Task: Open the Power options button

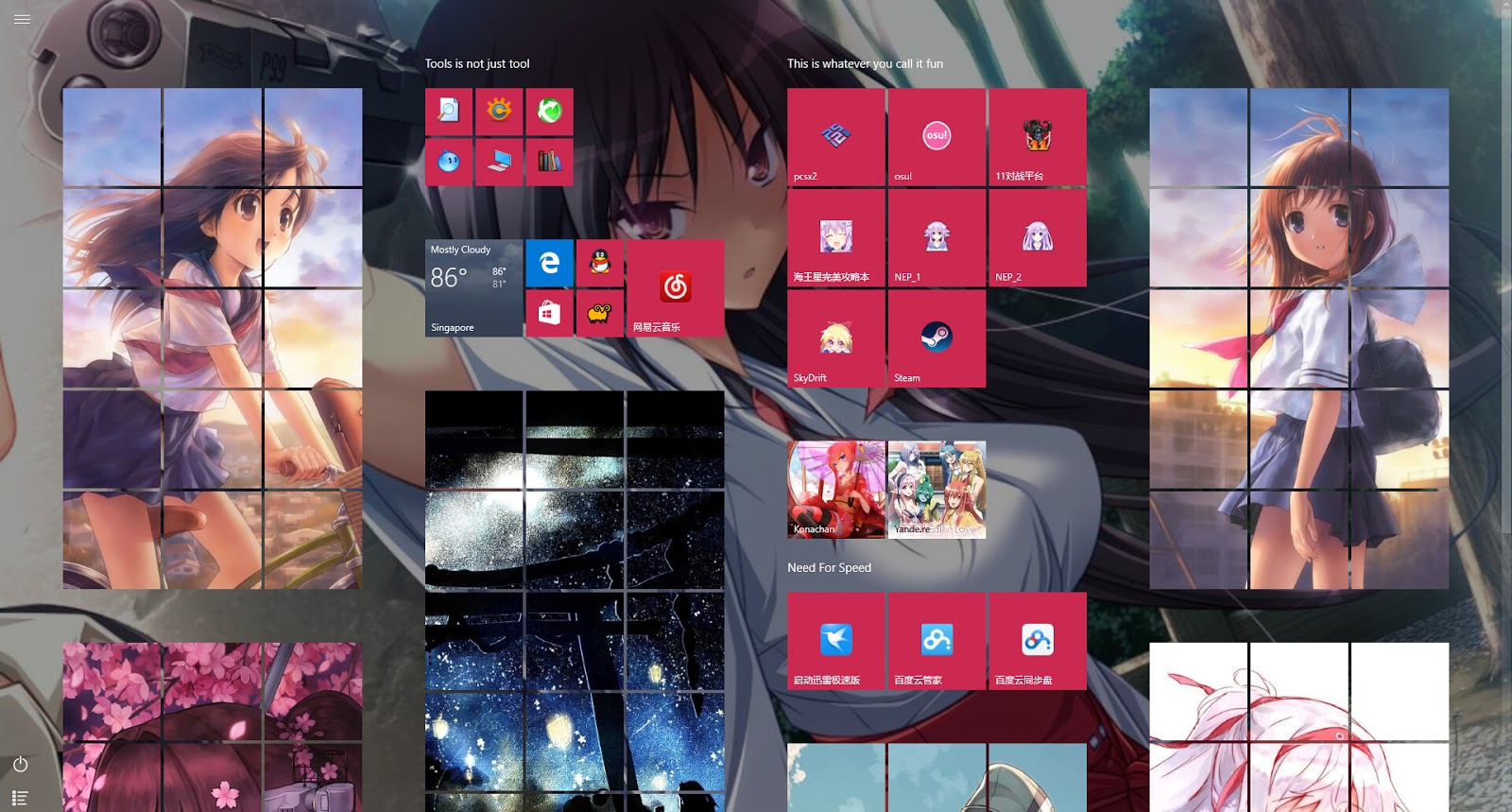Action: coord(21,764)
